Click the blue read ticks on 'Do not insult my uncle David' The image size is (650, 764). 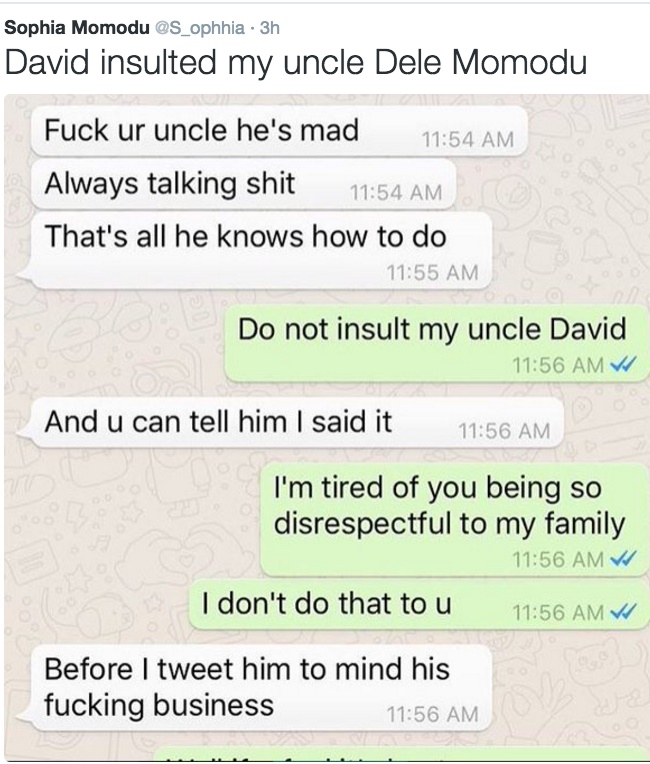(x=623, y=364)
